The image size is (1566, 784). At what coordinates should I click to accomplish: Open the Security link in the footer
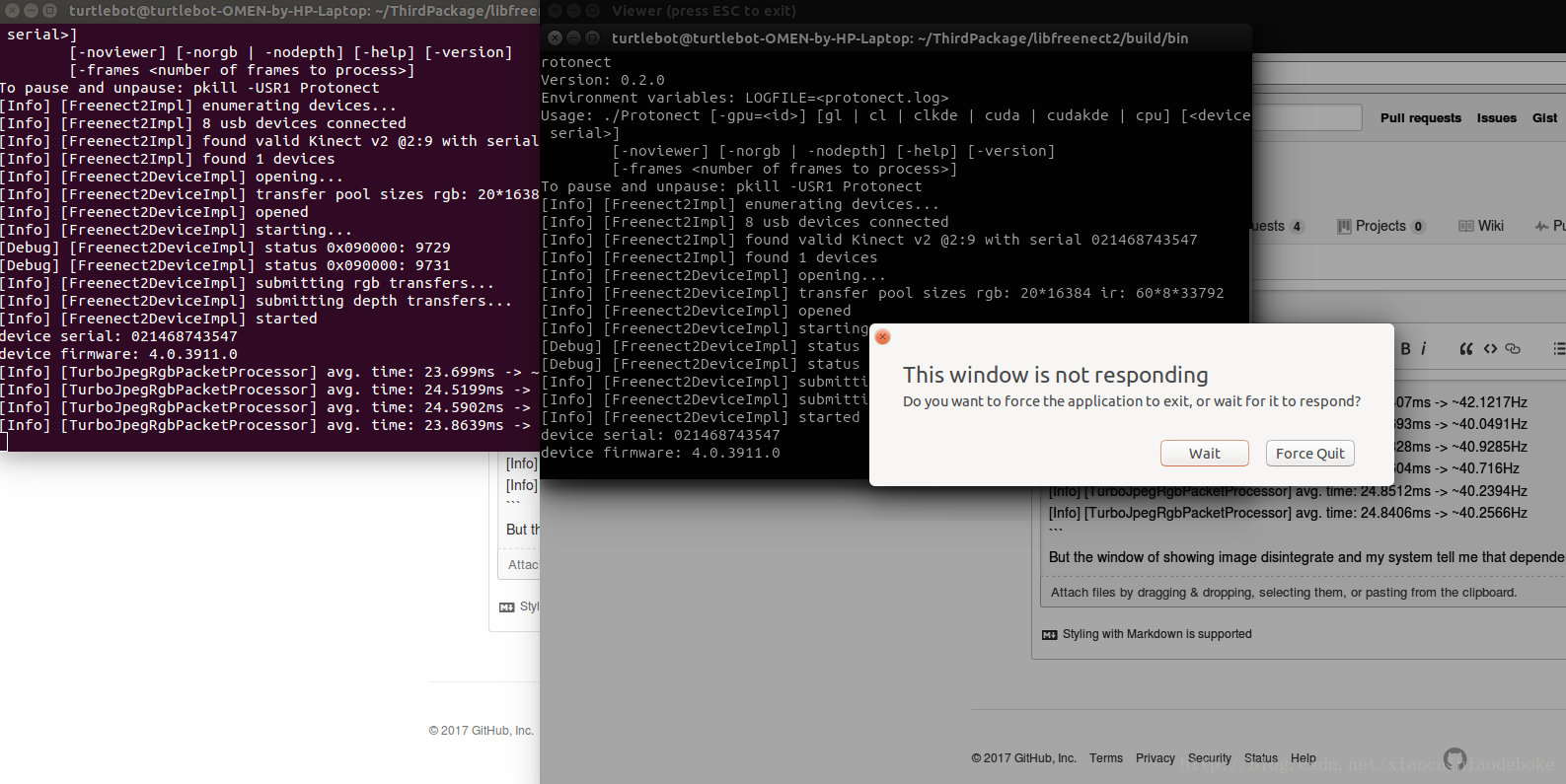click(1210, 758)
